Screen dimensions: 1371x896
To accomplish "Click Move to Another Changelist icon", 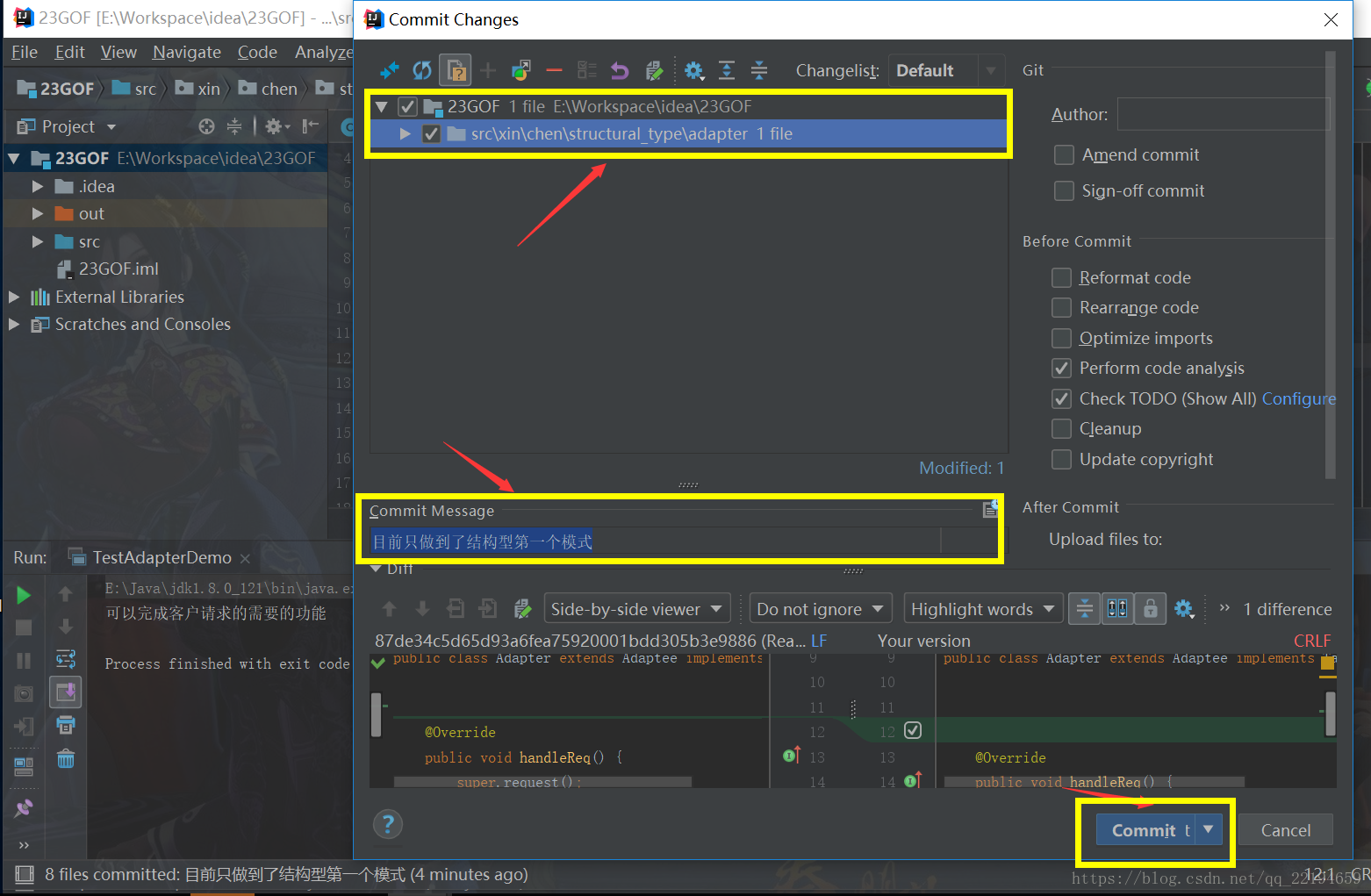I will (520, 70).
